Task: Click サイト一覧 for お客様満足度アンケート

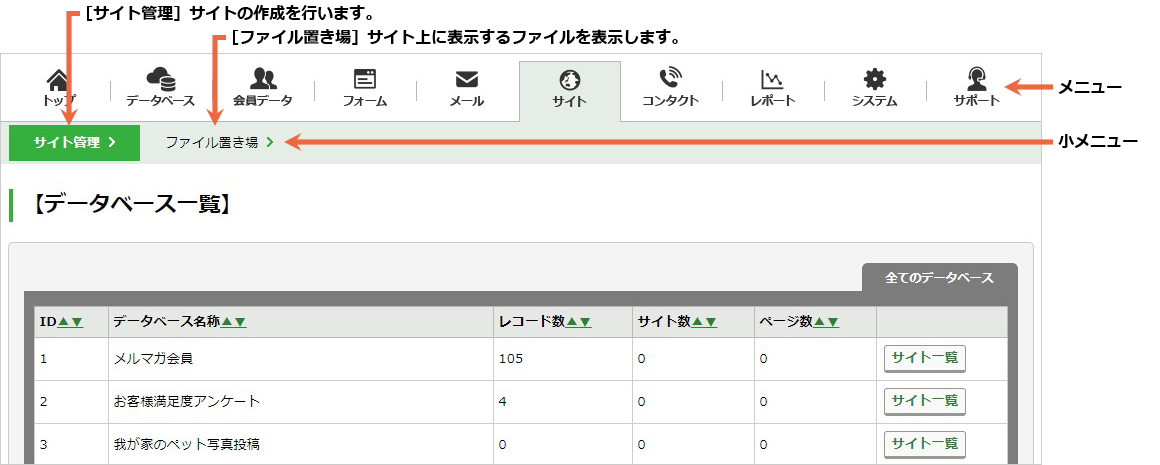Action: (x=925, y=401)
